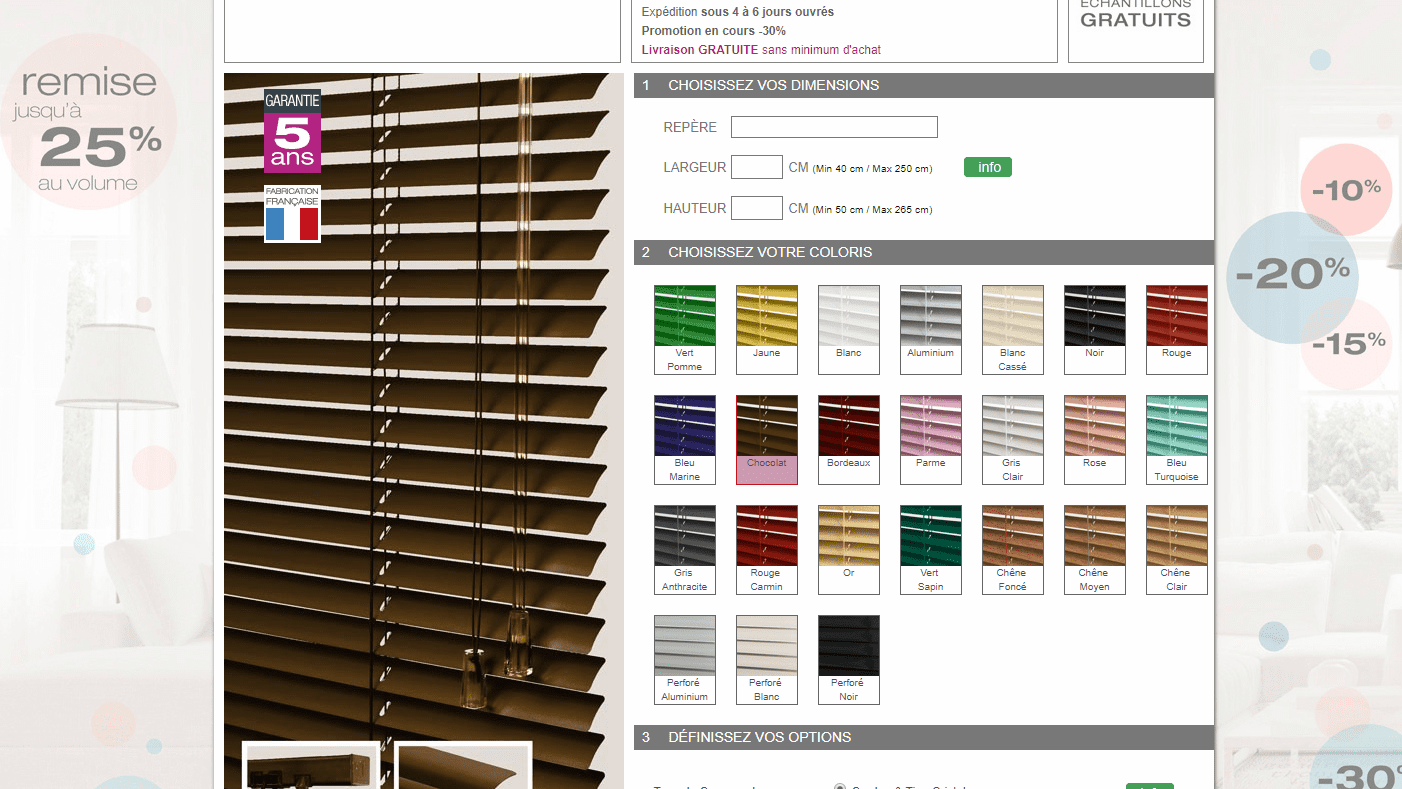Image resolution: width=1402 pixels, height=789 pixels.
Task: Select the Perforé Noir swatch
Action: [849, 660]
